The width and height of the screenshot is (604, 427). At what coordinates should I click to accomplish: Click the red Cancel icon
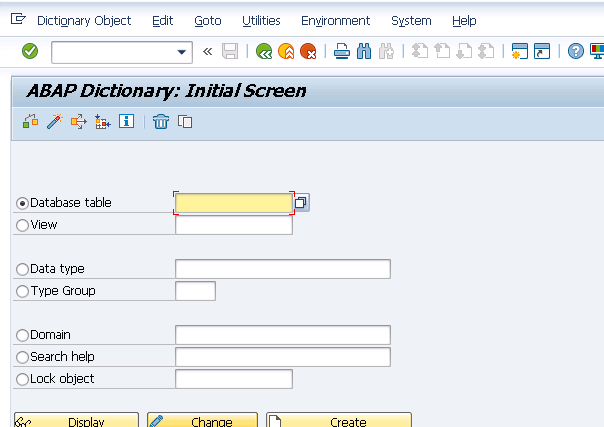[308, 51]
